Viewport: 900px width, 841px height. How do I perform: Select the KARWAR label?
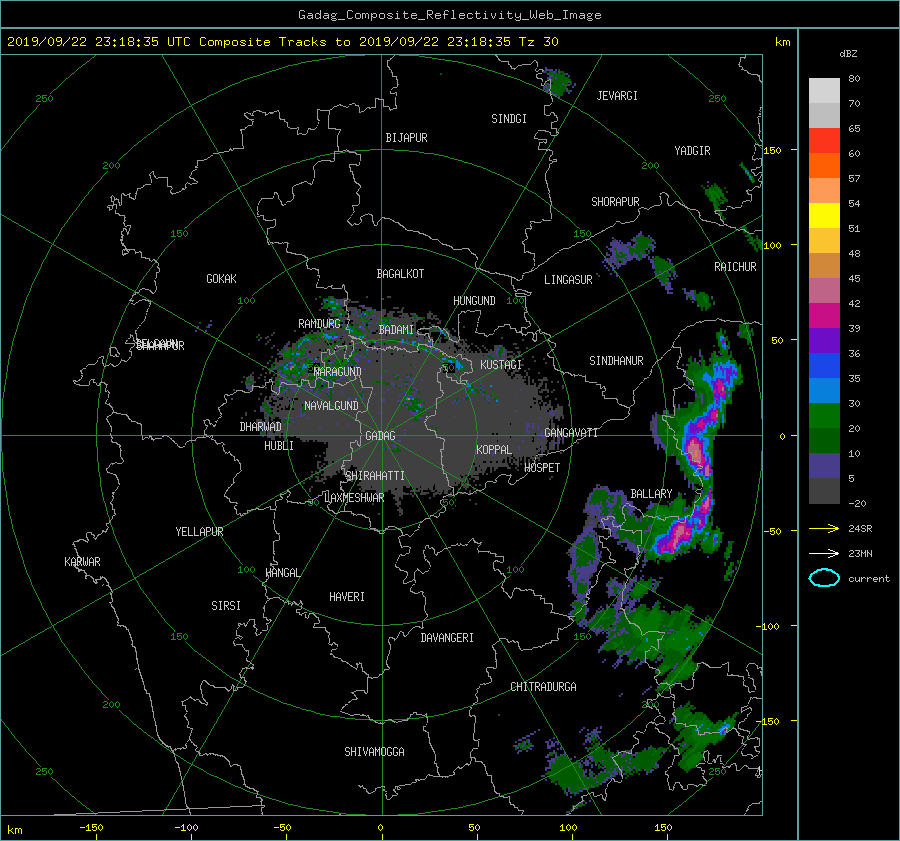click(x=82, y=561)
